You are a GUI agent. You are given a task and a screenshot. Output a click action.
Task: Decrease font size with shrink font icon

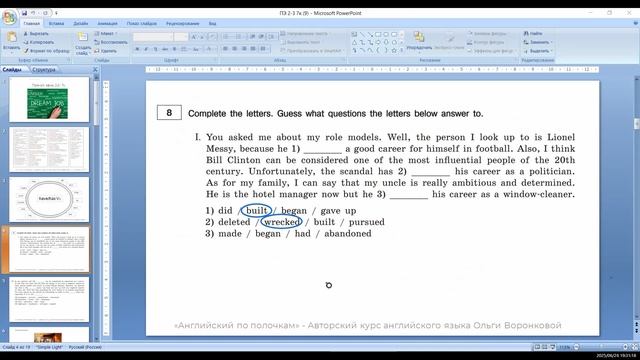click(x=202, y=37)
